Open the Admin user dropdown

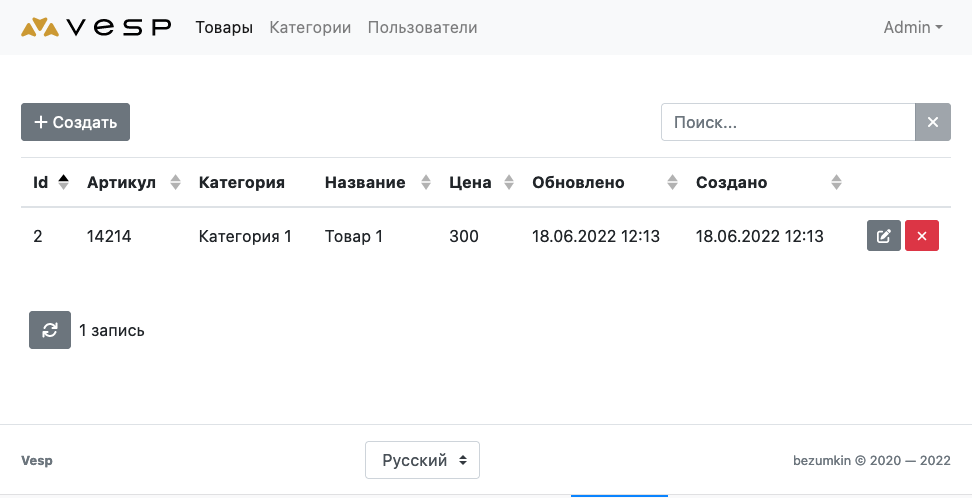913,27
